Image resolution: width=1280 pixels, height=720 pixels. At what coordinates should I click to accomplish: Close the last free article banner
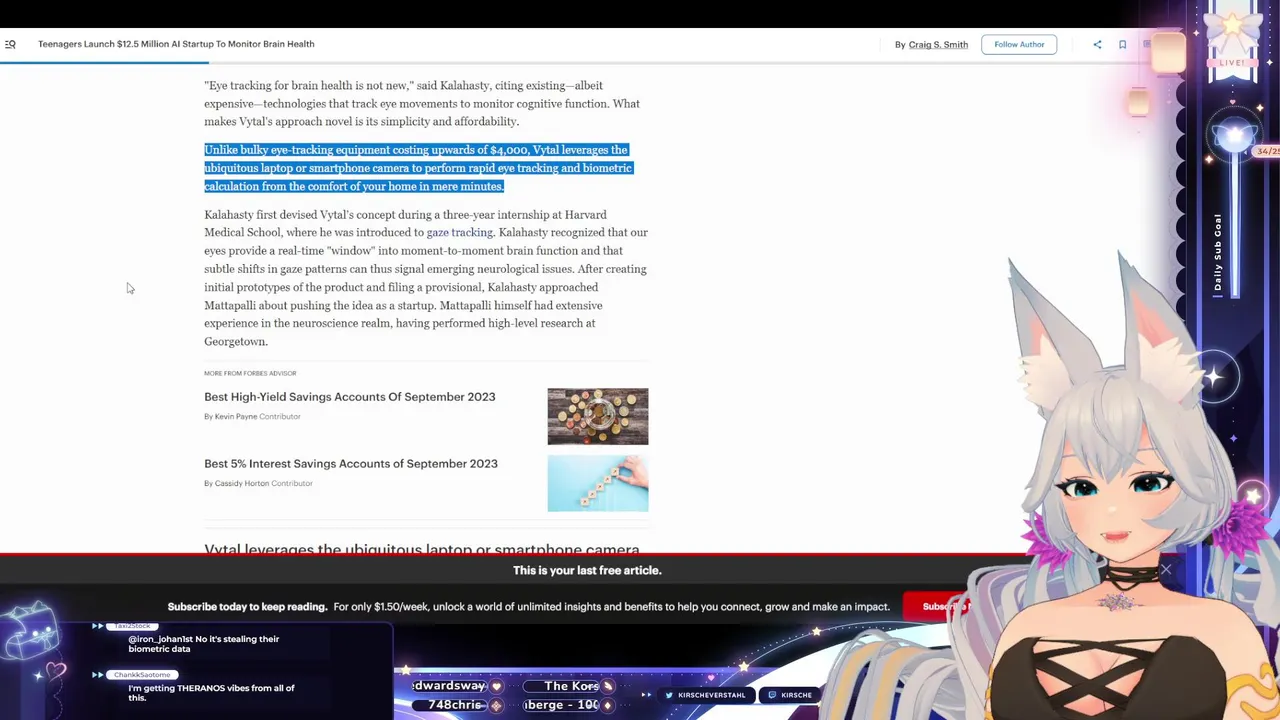1165,570
